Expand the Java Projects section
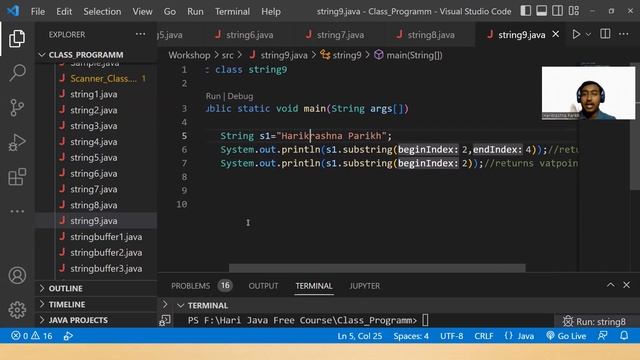 click(96, 320)
